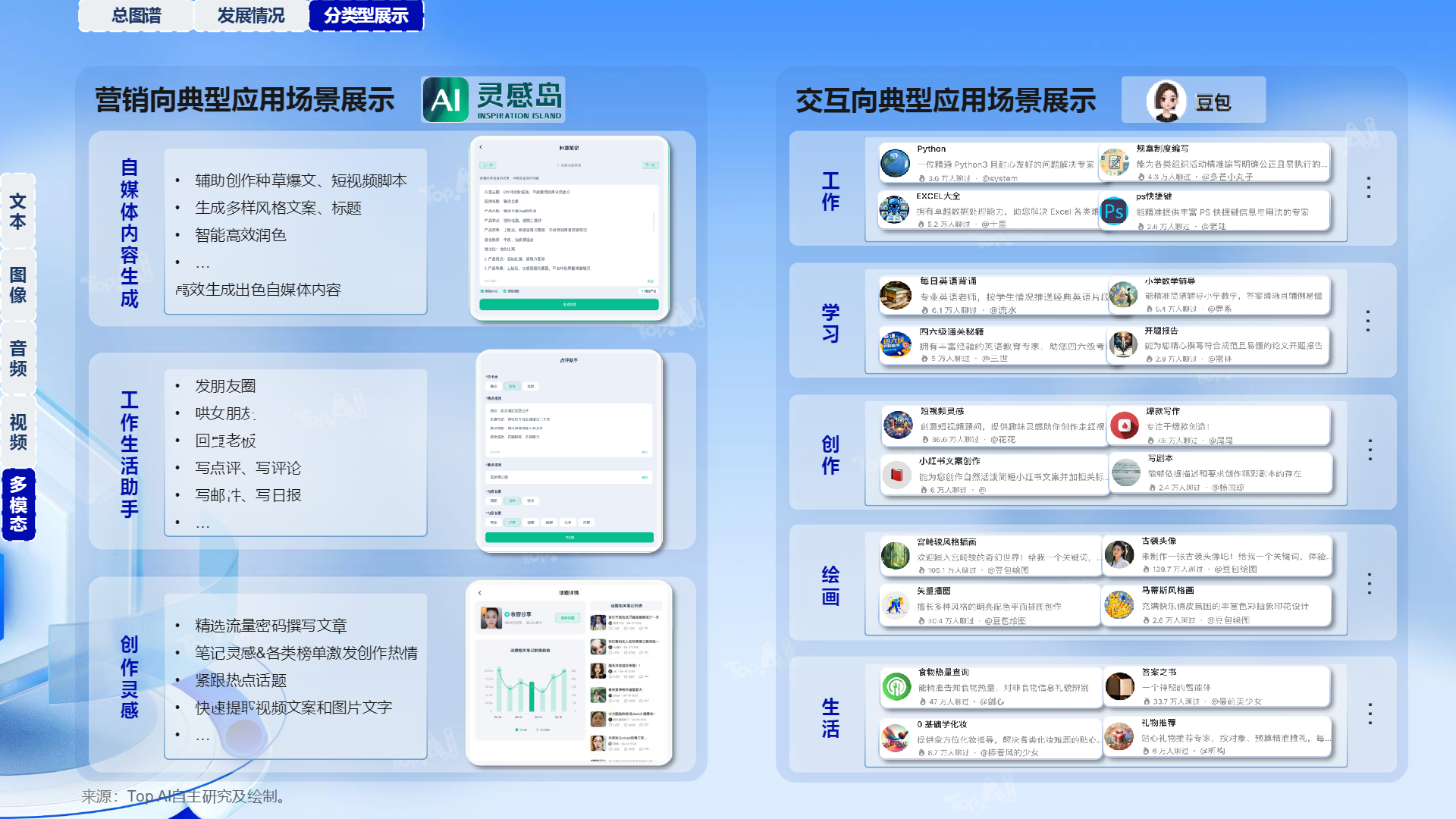This screenshot has height=819, width=1456.
Task: Select the 图像 side tab
Action: (x=18, y=284)
